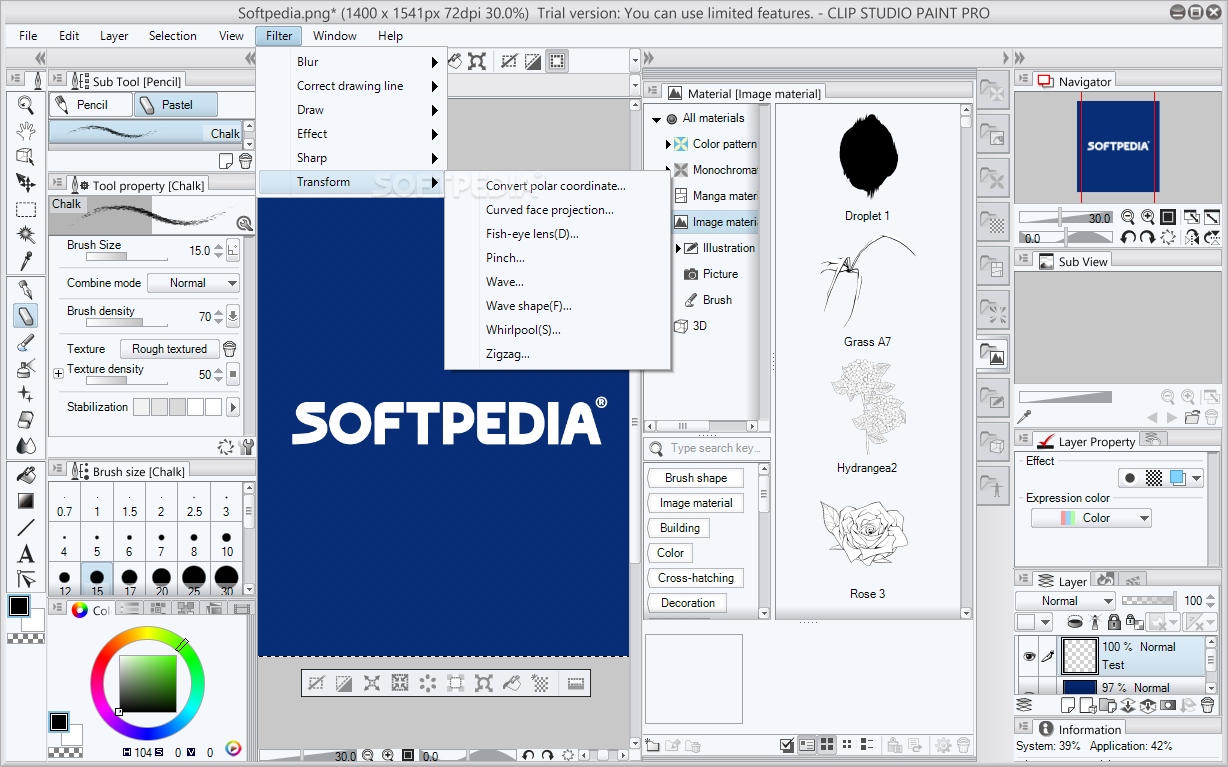Click Brush shape tag button
The image size is (1228, 767).
point(696,478)
